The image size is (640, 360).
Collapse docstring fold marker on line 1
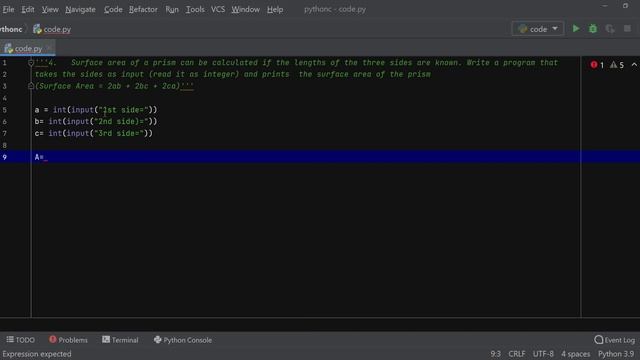coord(31,62)
